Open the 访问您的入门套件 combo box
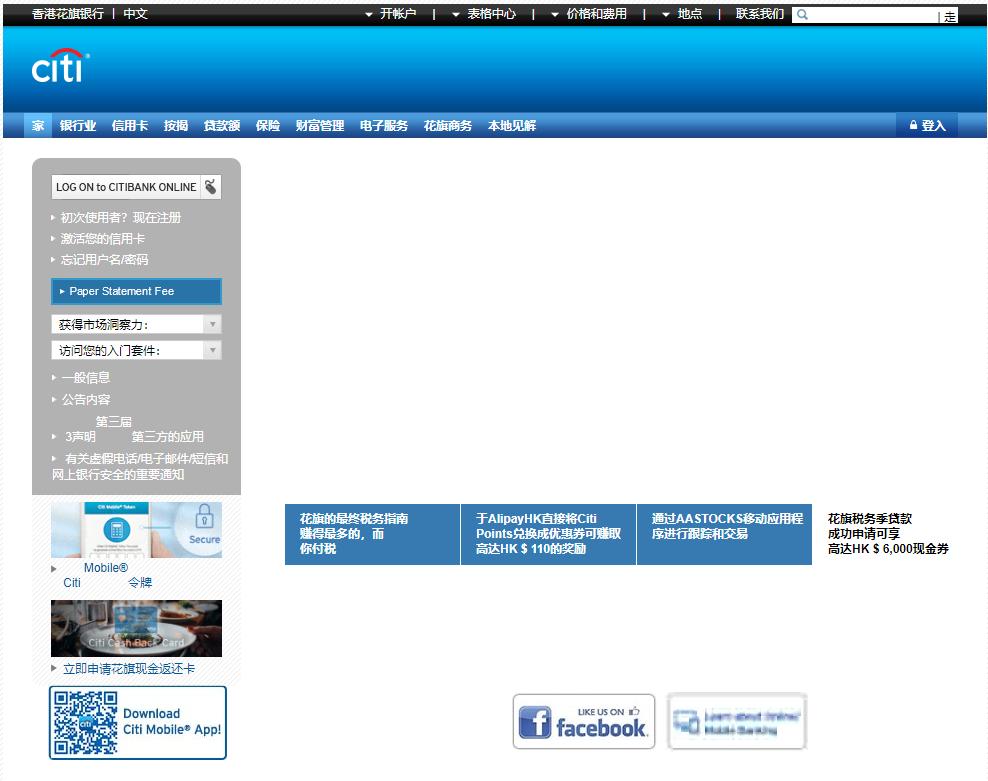This screenshot has height=781, width=988. pos(136,350)
